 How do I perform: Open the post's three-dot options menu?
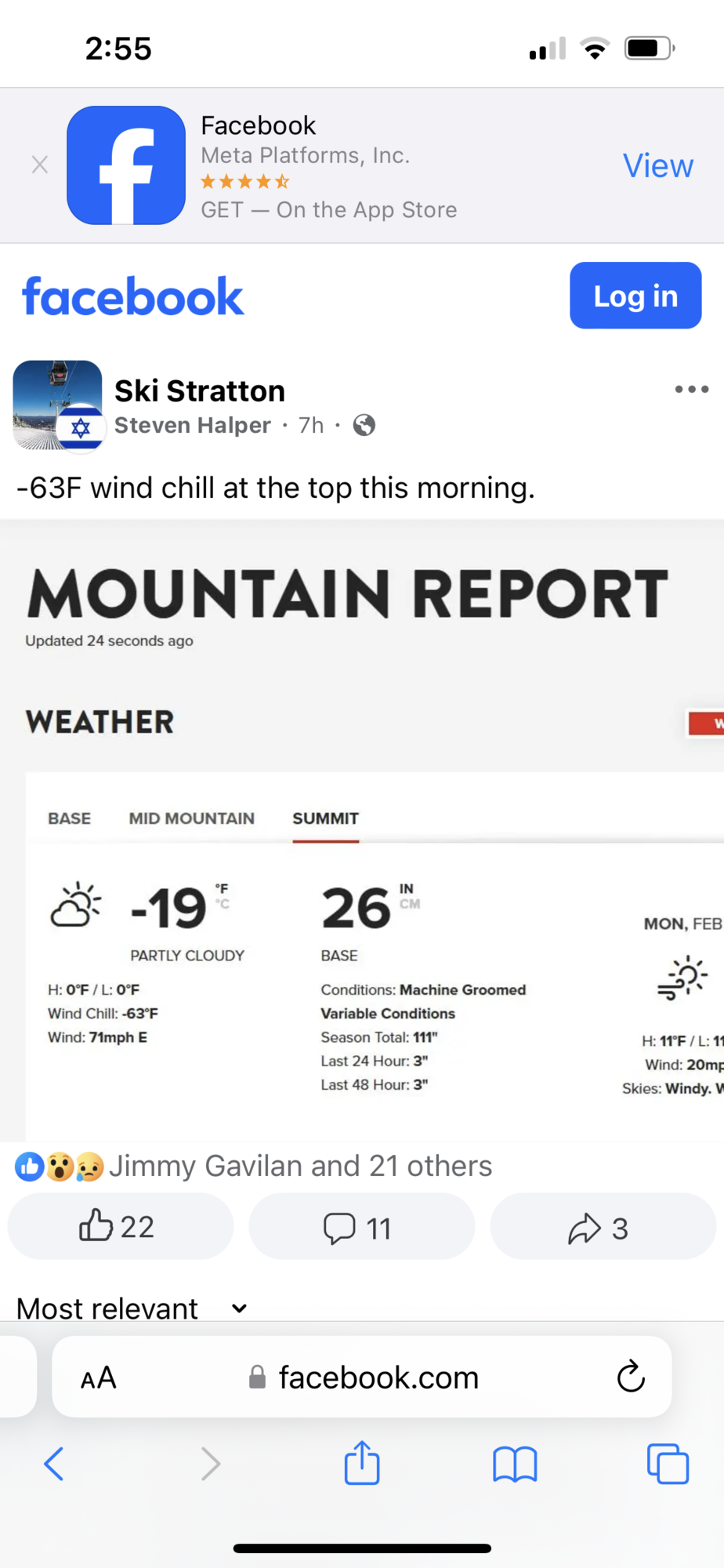[x=692, y=389]
